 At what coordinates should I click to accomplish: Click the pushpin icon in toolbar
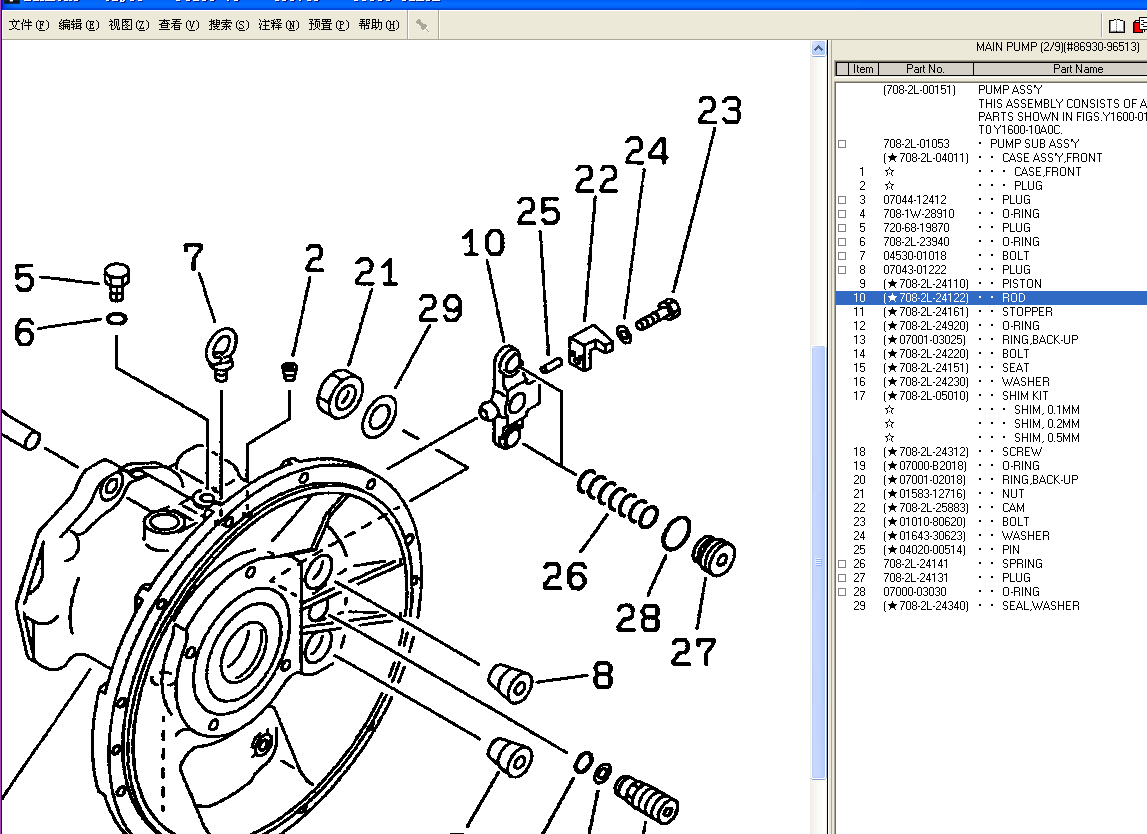click(x=422, y=25)
